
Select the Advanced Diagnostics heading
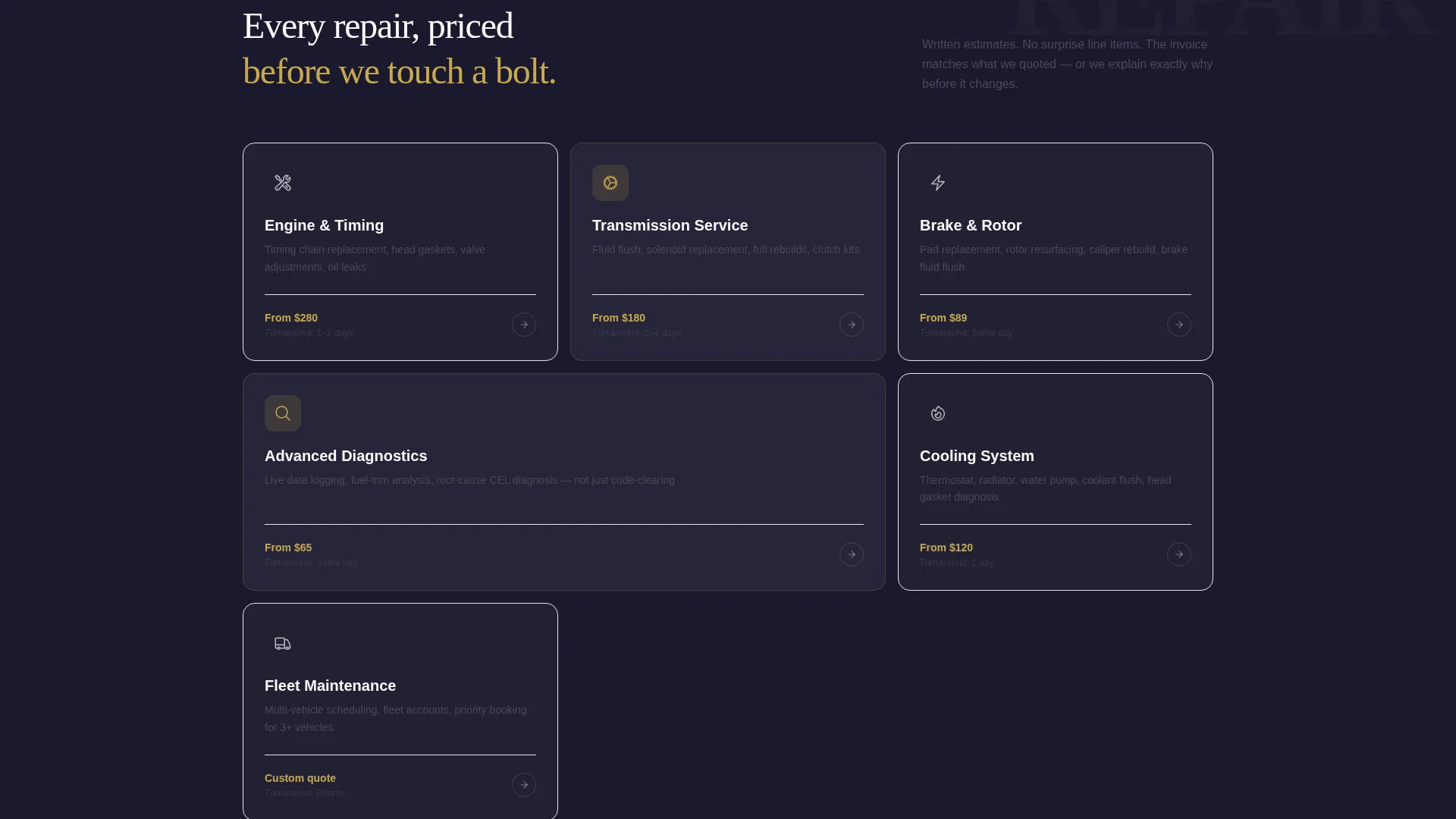click(346, 456)
